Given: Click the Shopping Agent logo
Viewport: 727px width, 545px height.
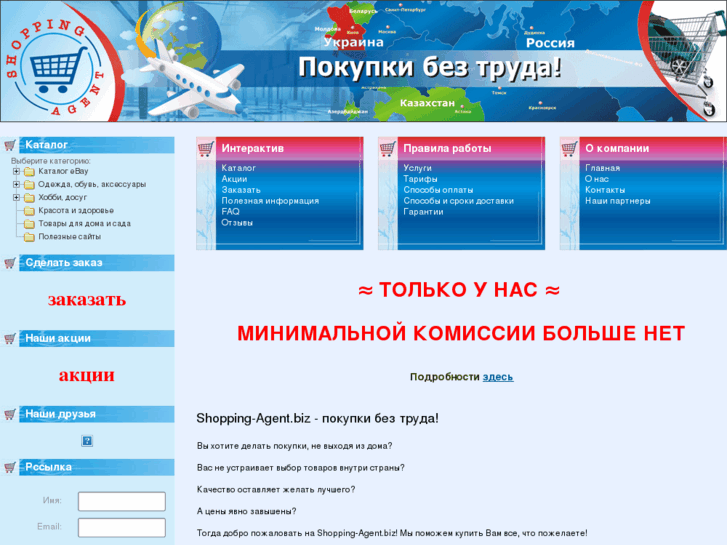Looking at the screenshot, I should click(x=54, y=67).
